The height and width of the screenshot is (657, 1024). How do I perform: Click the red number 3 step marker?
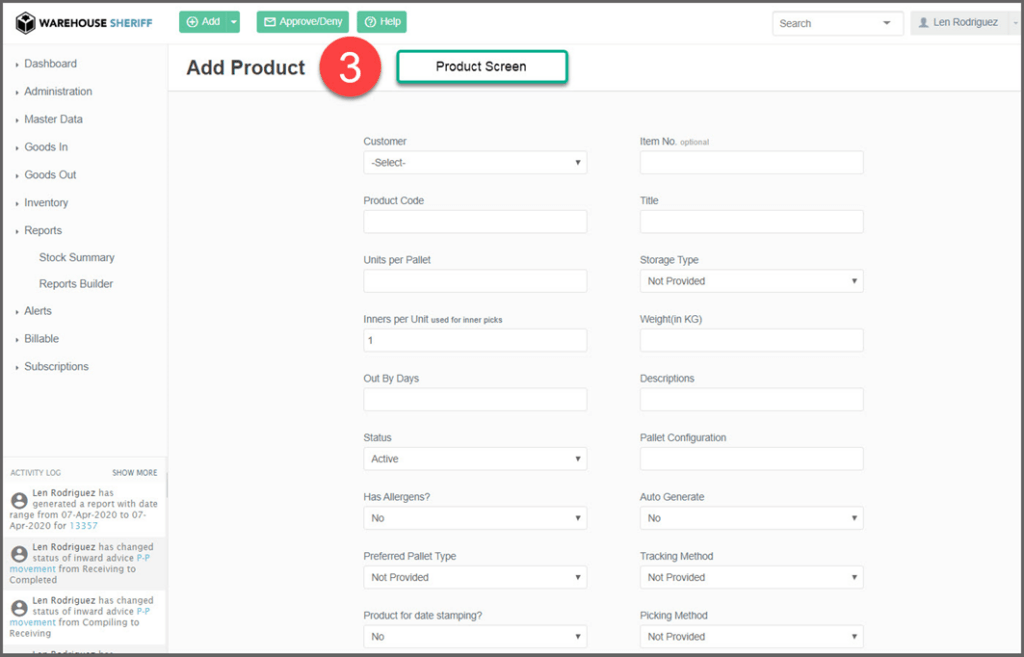[x=349, y=68]
